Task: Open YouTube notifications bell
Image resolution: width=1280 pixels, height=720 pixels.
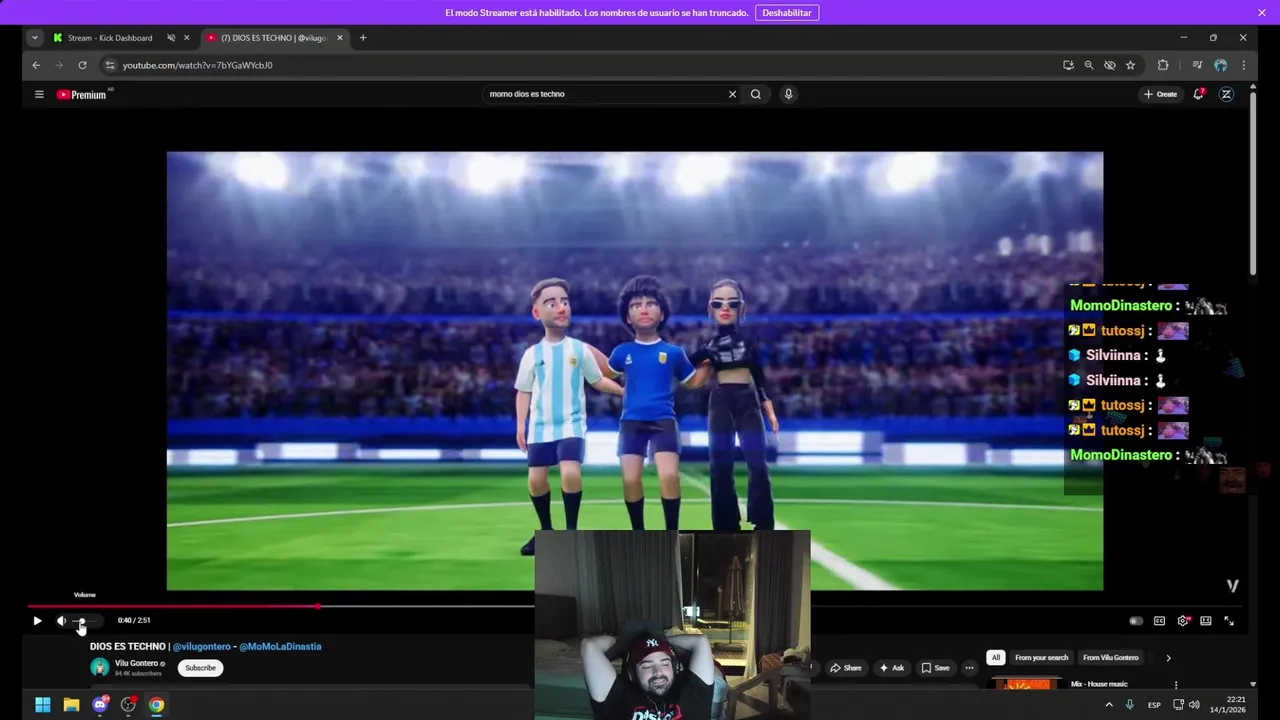Action: tap(1198, 94)
